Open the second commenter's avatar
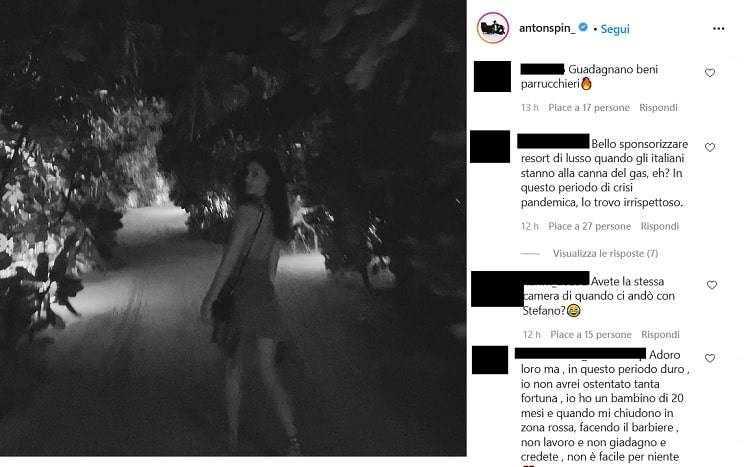This screenshot has width=750, height=467. point(490,146)
